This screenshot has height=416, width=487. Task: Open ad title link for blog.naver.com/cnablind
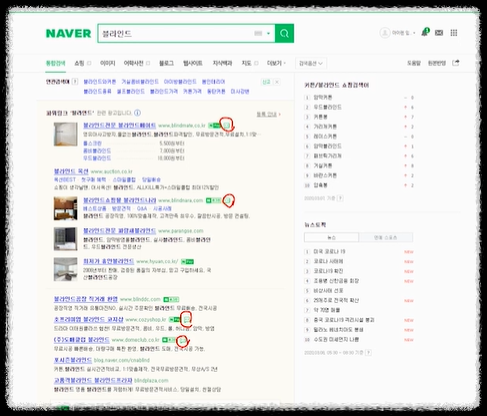[73, 360]
